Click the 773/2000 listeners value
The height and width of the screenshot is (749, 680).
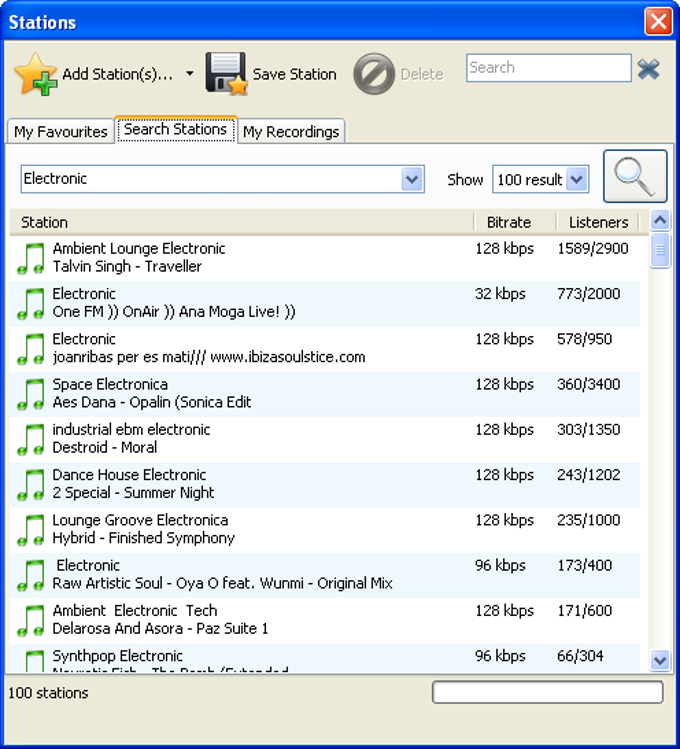pos(588,294)
